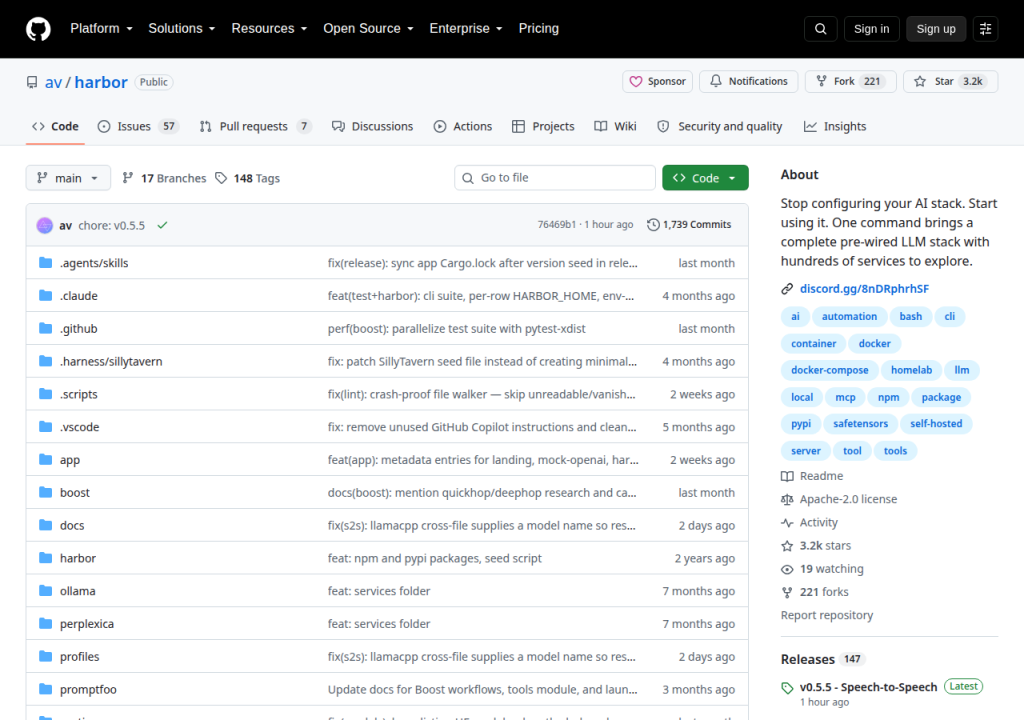
Task: Switch to the Pull requests tab
Action: 255,126
